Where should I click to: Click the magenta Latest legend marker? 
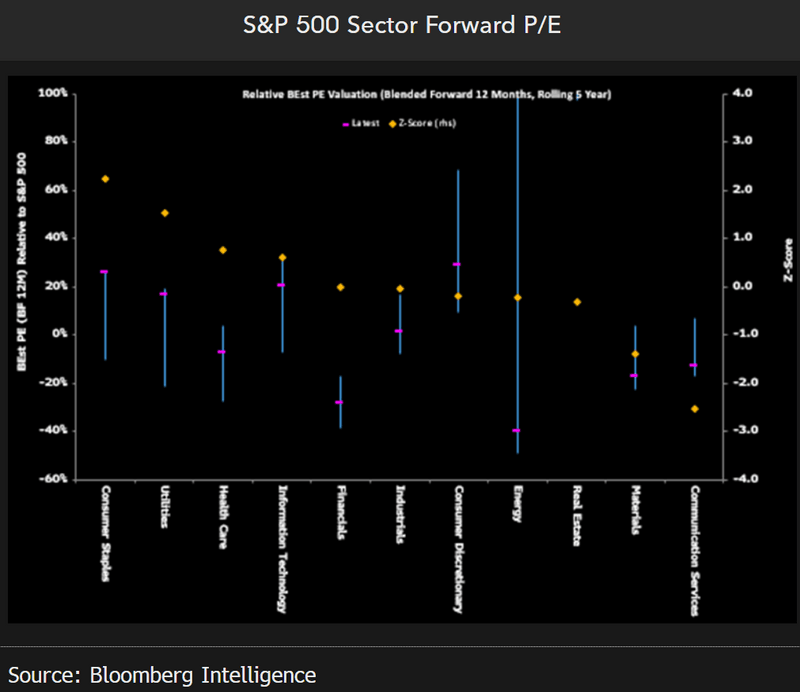(344, 124)
